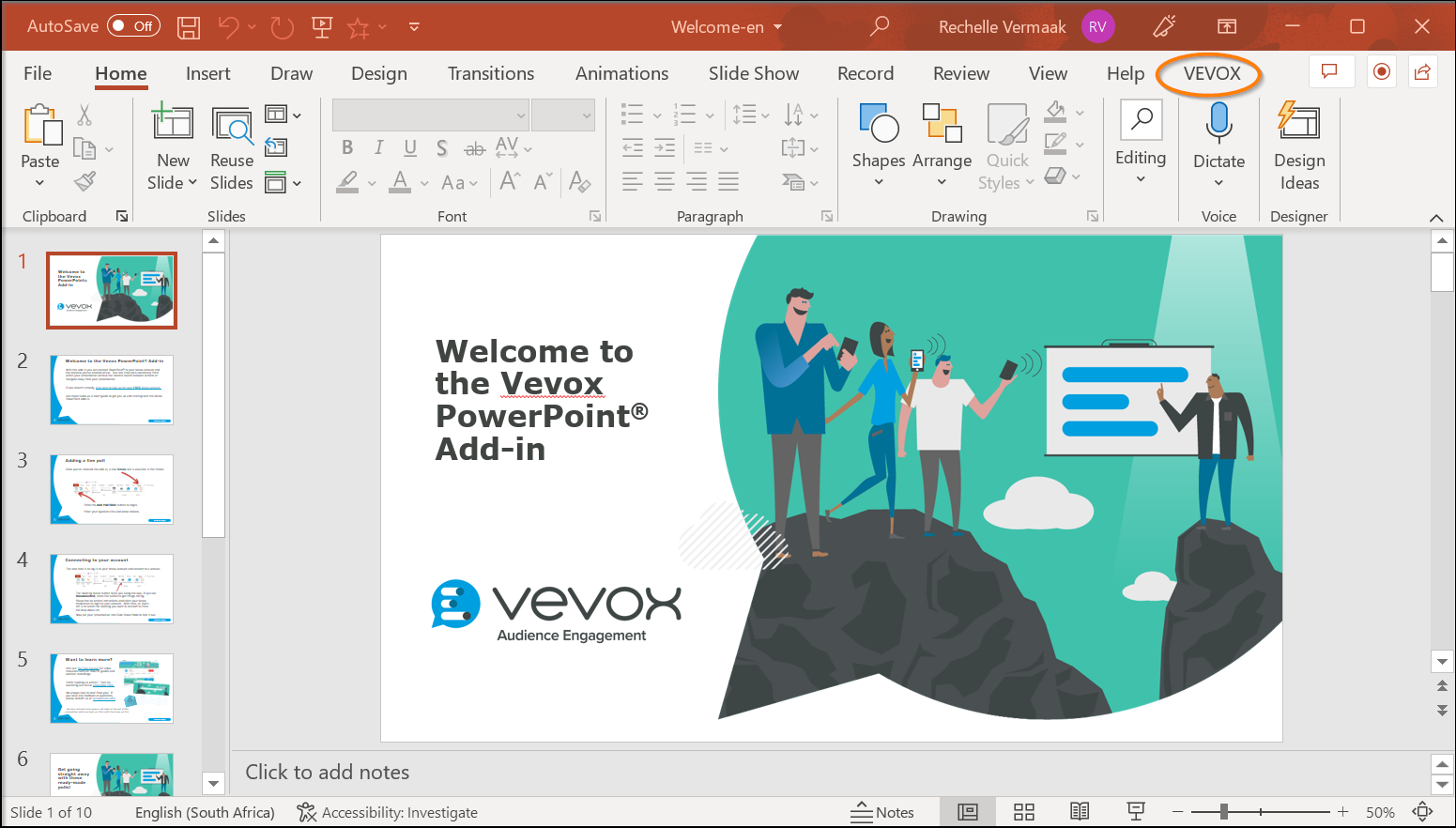Click the Decrease indent icon
The image size is (1456, 828).
pyautogui.click(x=633, y=147)
